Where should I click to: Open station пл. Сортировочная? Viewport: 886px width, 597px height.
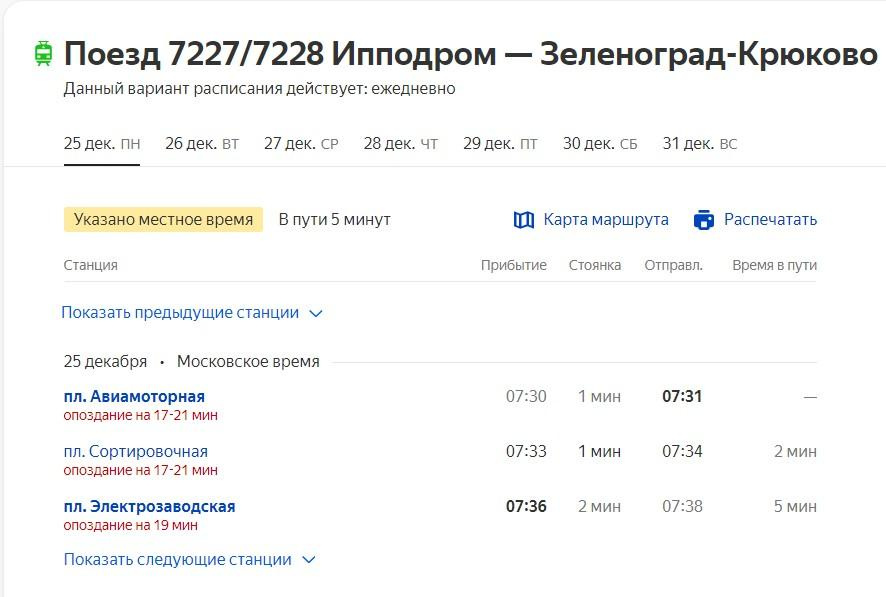coord(135,452)
